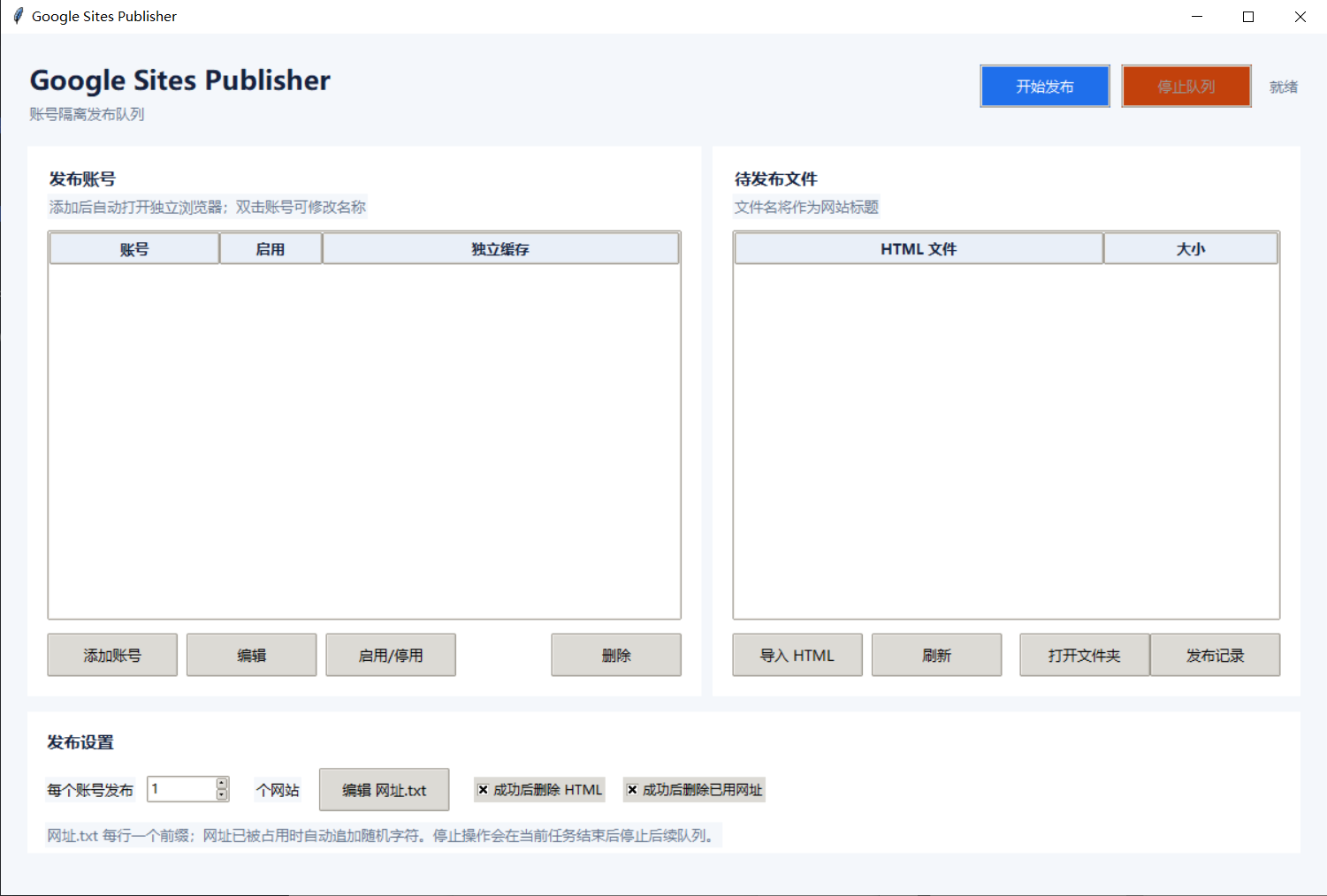Click the 刷新 button

[x=936, y=655]
